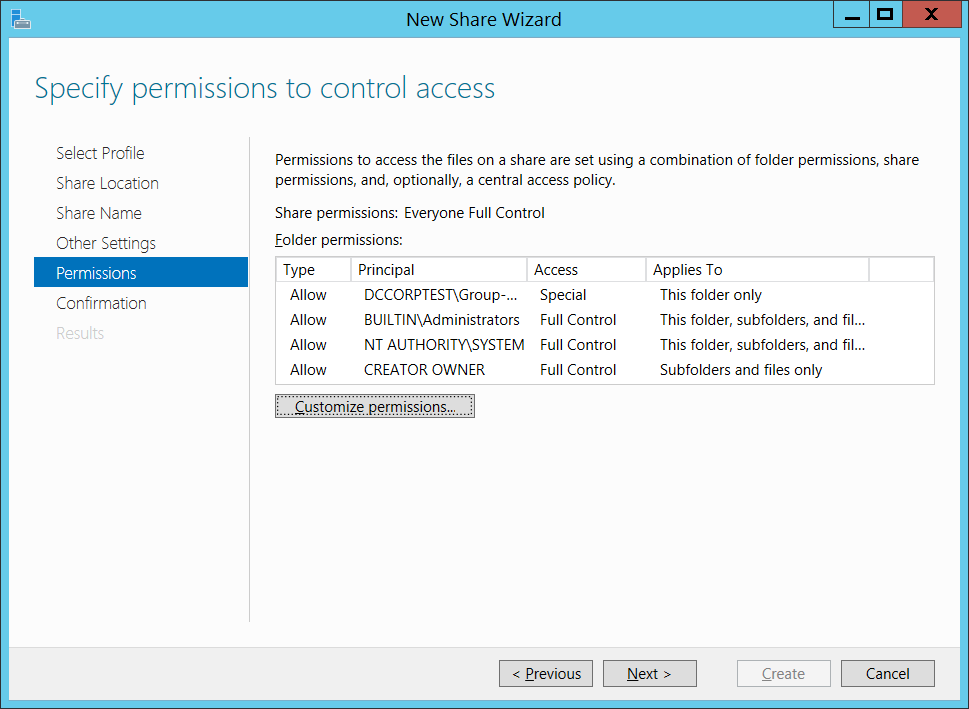Open the Select Profile step
This screenshot has width=969, height=709.
tap(100, 153)
